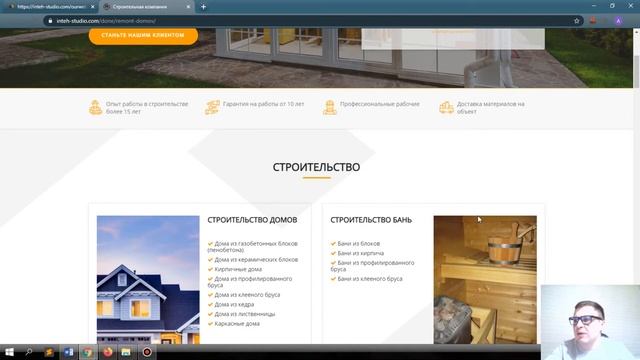Select "Бани из клееного бруса" item
The height and width of the screenshot is (360, 640).
pyautogui.click(x=367, y=279)
